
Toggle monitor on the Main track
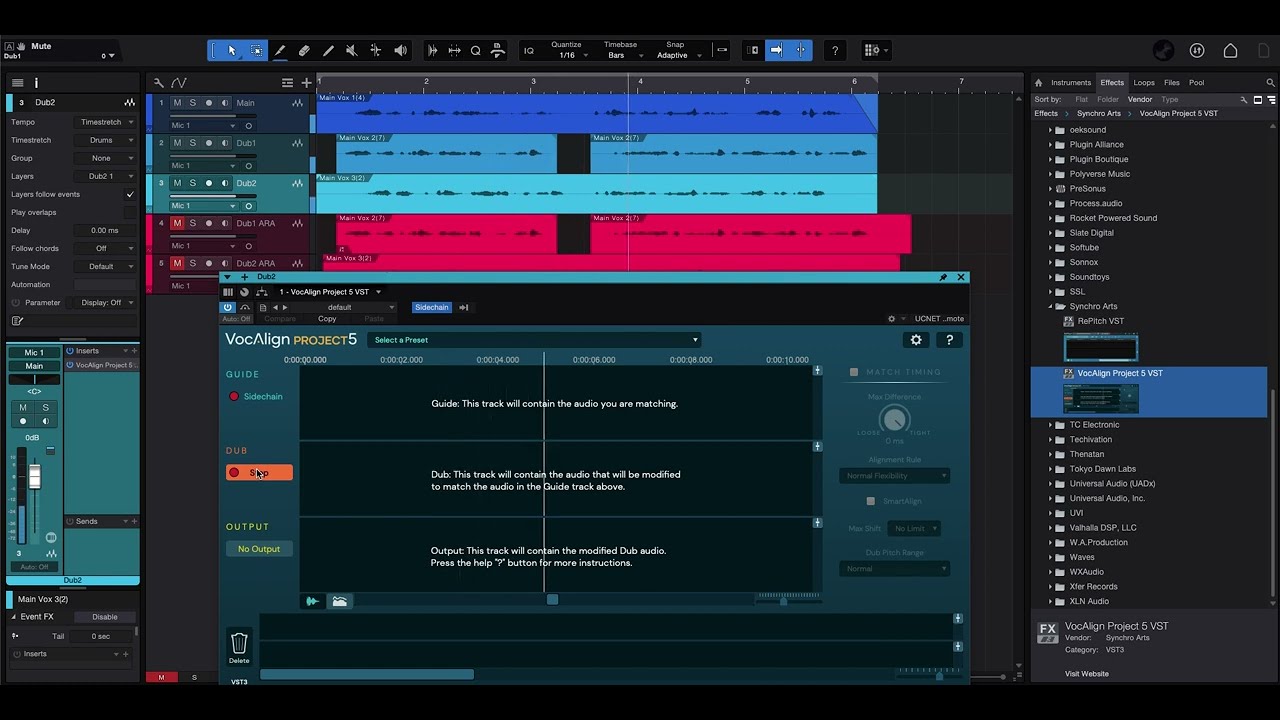click(x=225, y=103)
